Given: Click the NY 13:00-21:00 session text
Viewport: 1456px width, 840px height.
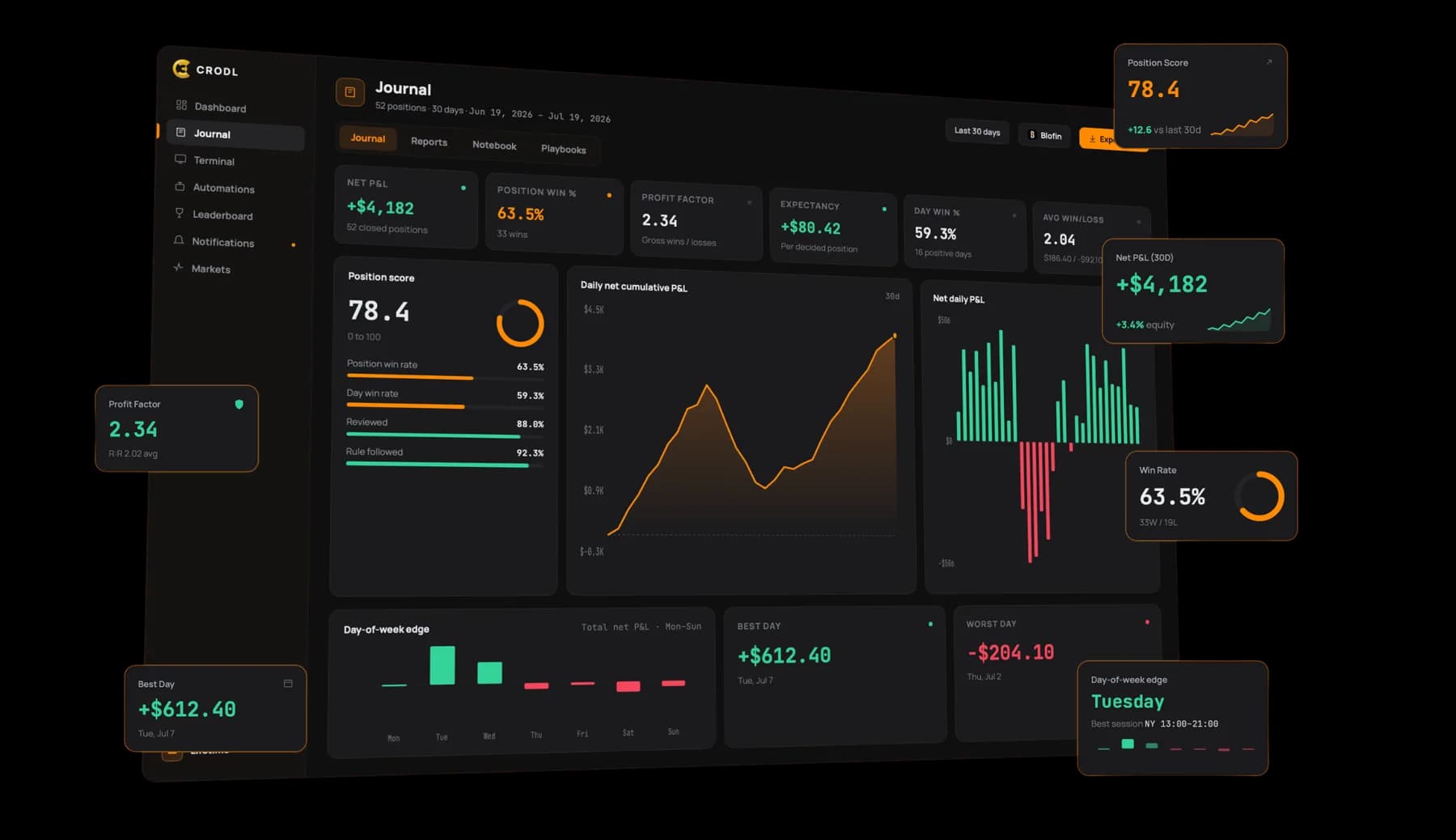Looking at the screenshot, I should click(1181, 724).
